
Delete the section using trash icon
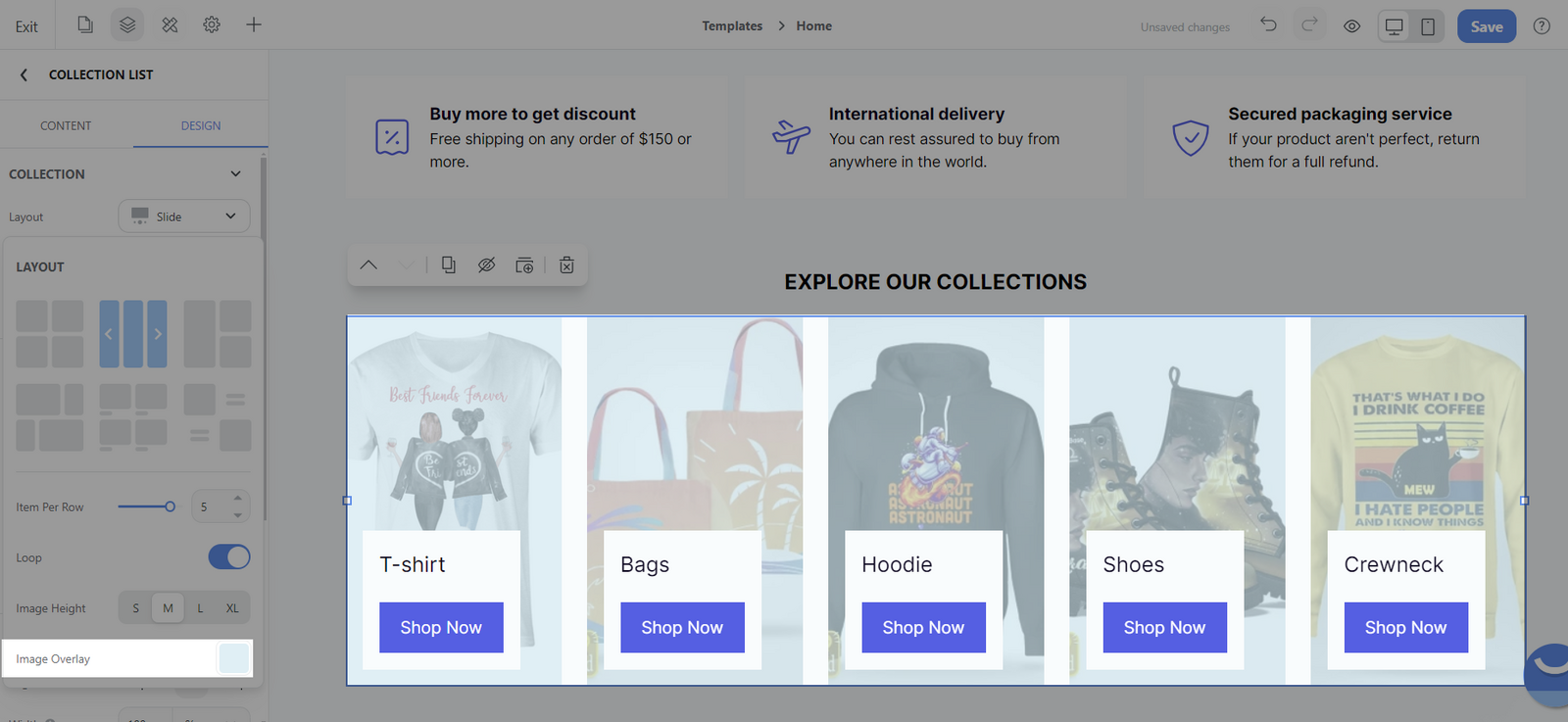pyautogui.click(x=566, y=265)
